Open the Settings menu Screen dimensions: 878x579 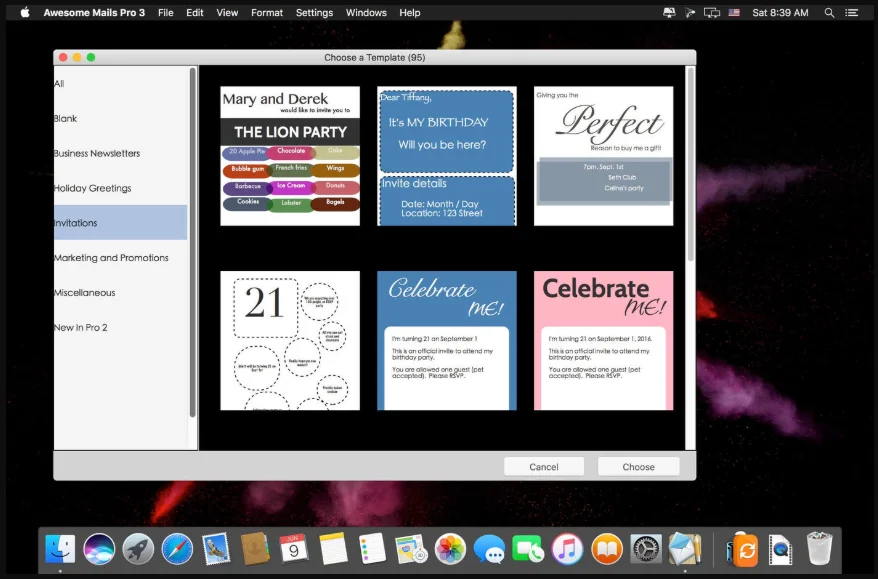[x=314, y=12]
